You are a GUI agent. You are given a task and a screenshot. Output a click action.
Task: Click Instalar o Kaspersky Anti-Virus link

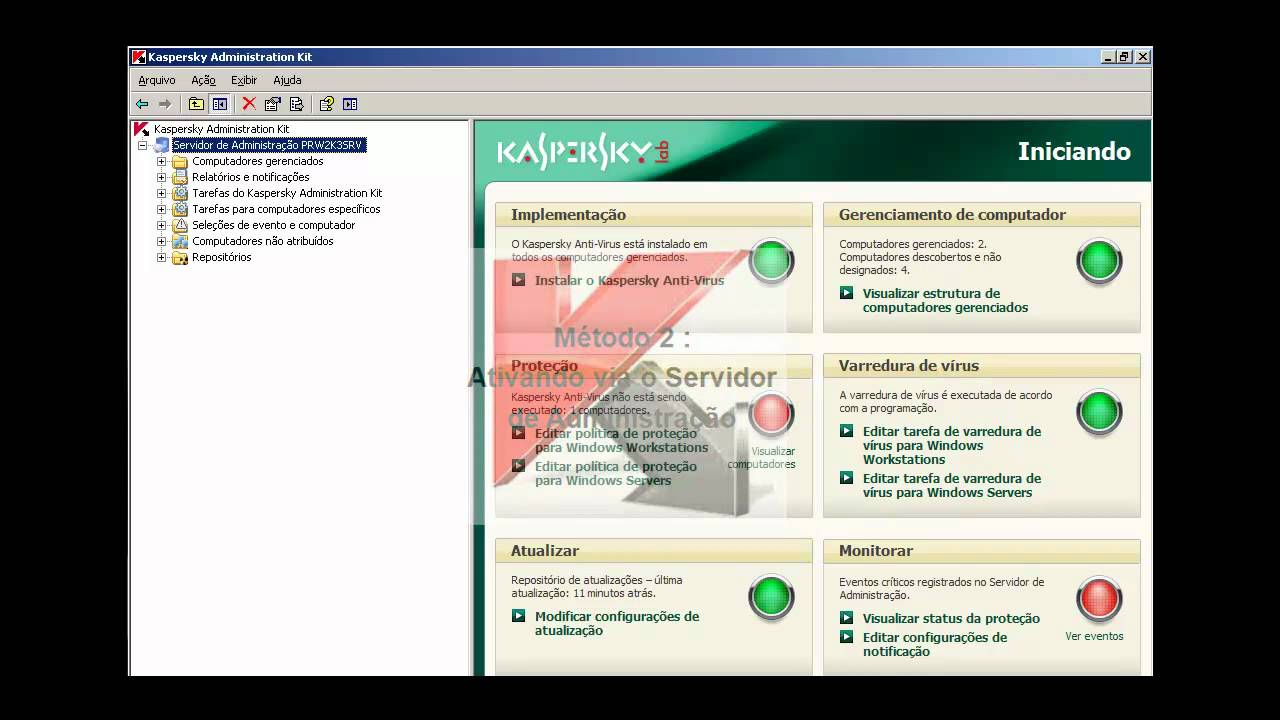click(x=629, y=281)
